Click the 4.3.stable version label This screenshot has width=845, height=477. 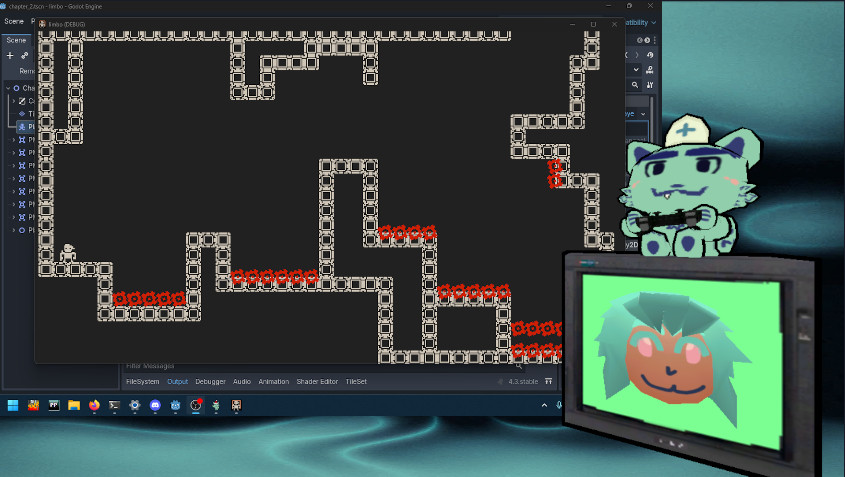coord(523,382)
